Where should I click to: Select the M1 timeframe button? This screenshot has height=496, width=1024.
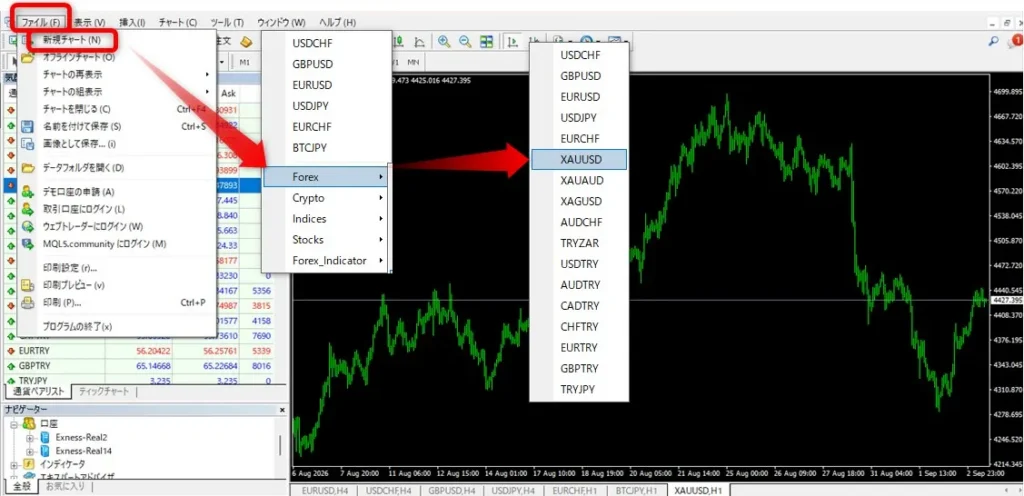tap(245, 63)
